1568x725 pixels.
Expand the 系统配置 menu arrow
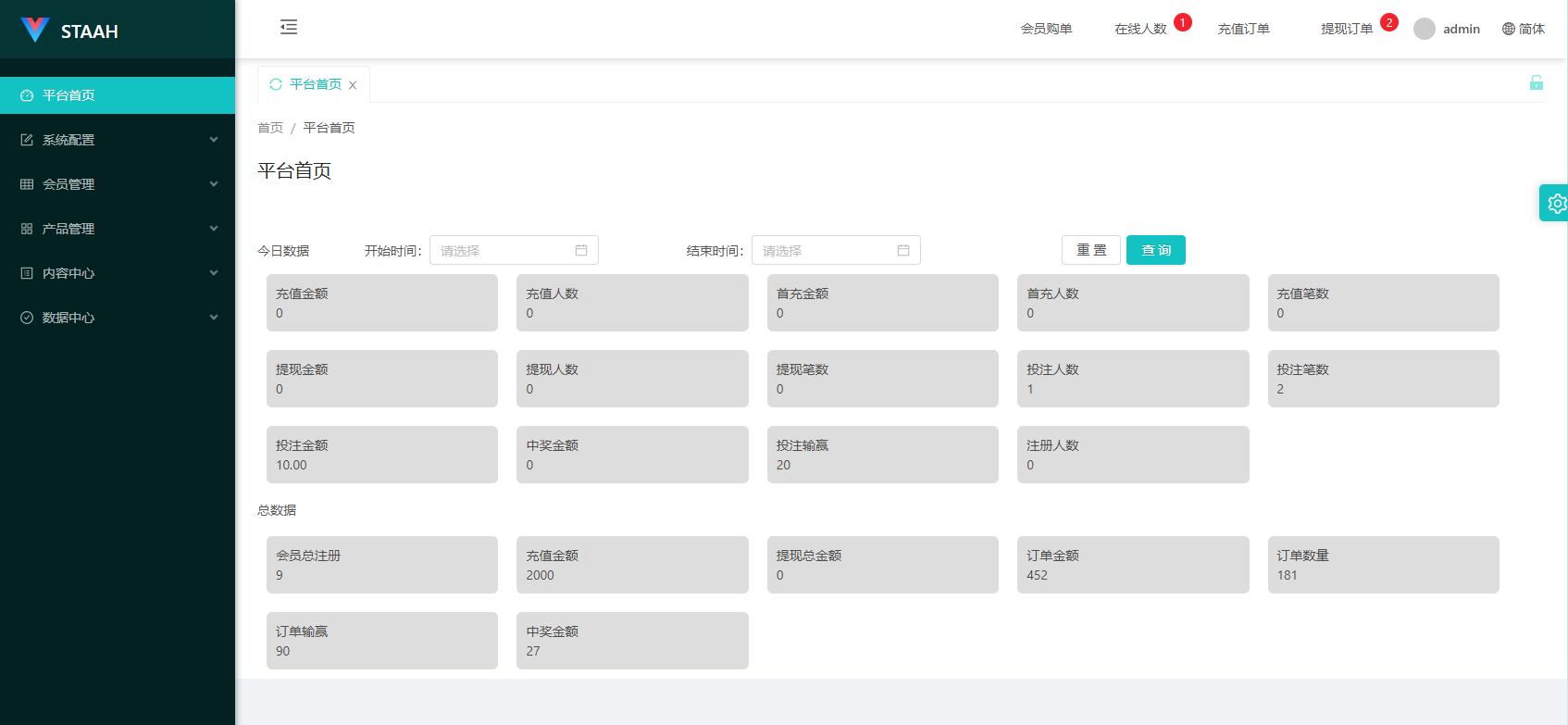pyautogui.click(x=214, y=140)
